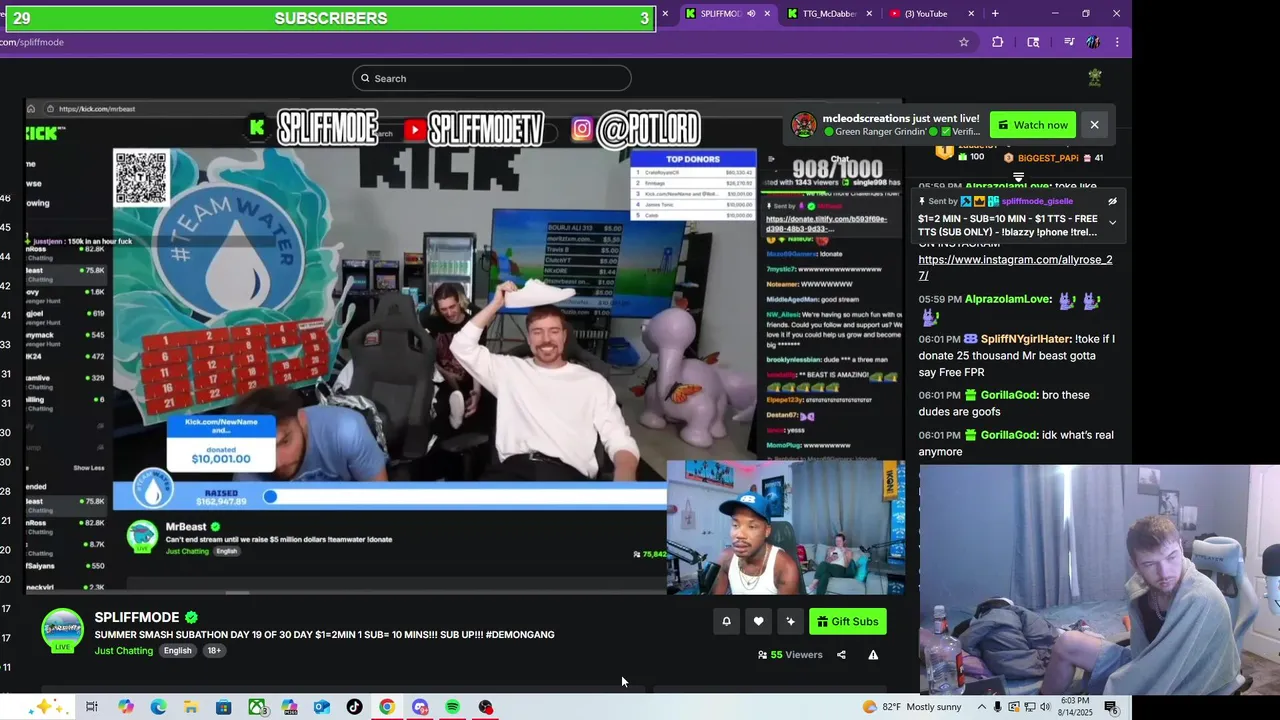Click the 55 Viewers count
This screenshot has width=1280, height=720.
pos(790,655)
